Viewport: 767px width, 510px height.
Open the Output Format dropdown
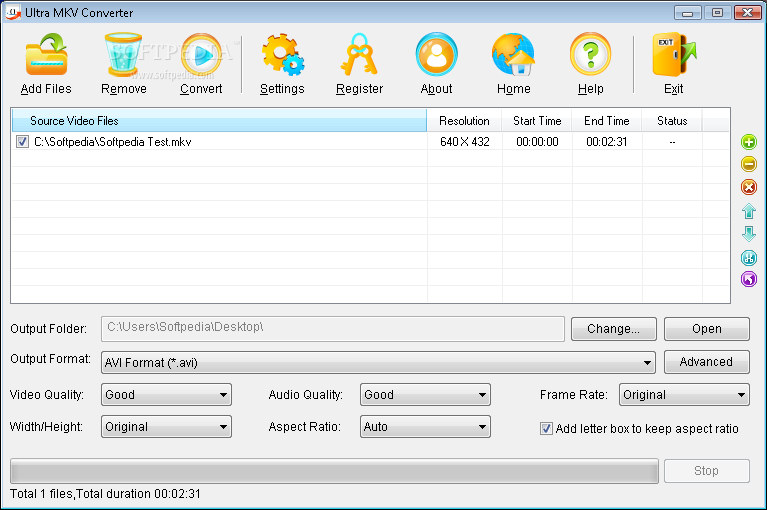(378, 362)
